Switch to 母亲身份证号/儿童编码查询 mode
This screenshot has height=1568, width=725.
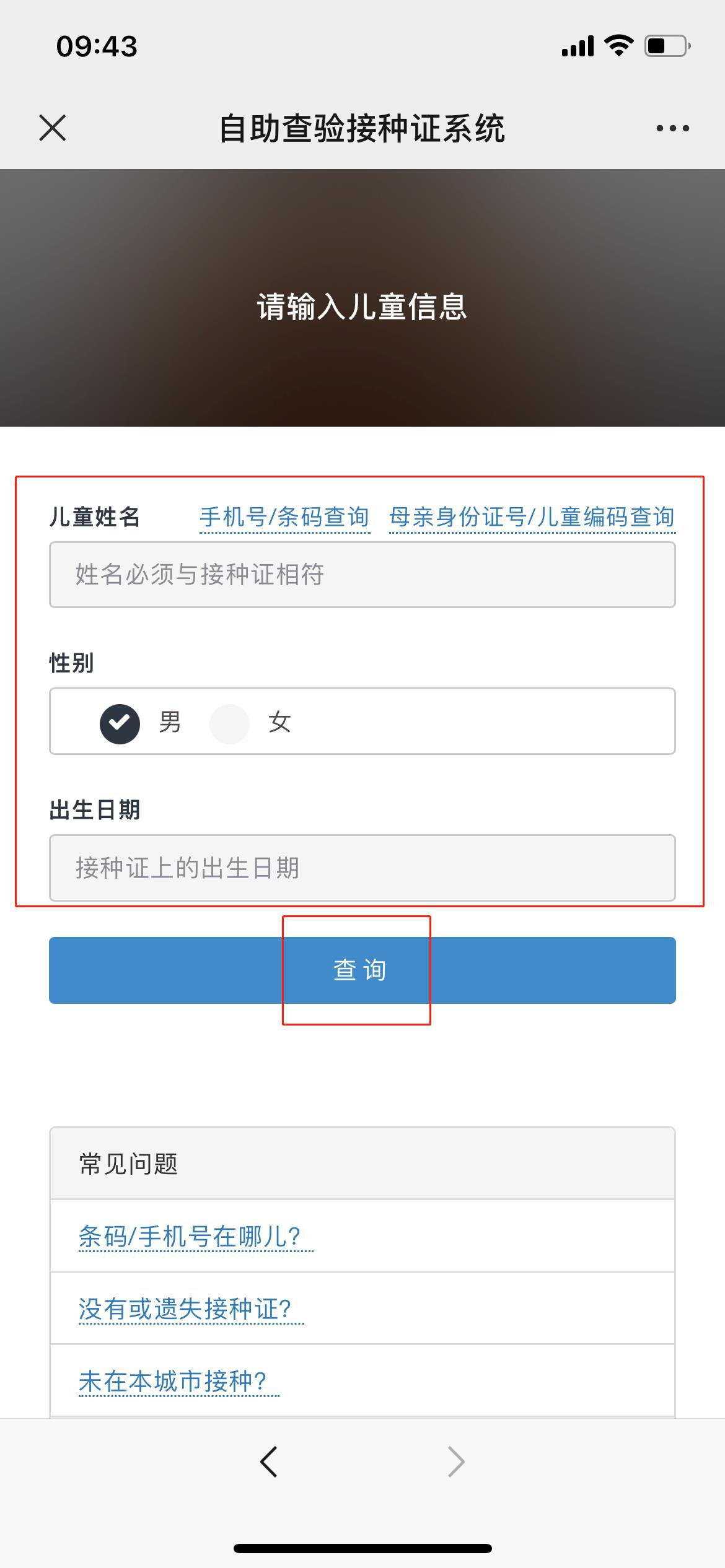(532, 517)
